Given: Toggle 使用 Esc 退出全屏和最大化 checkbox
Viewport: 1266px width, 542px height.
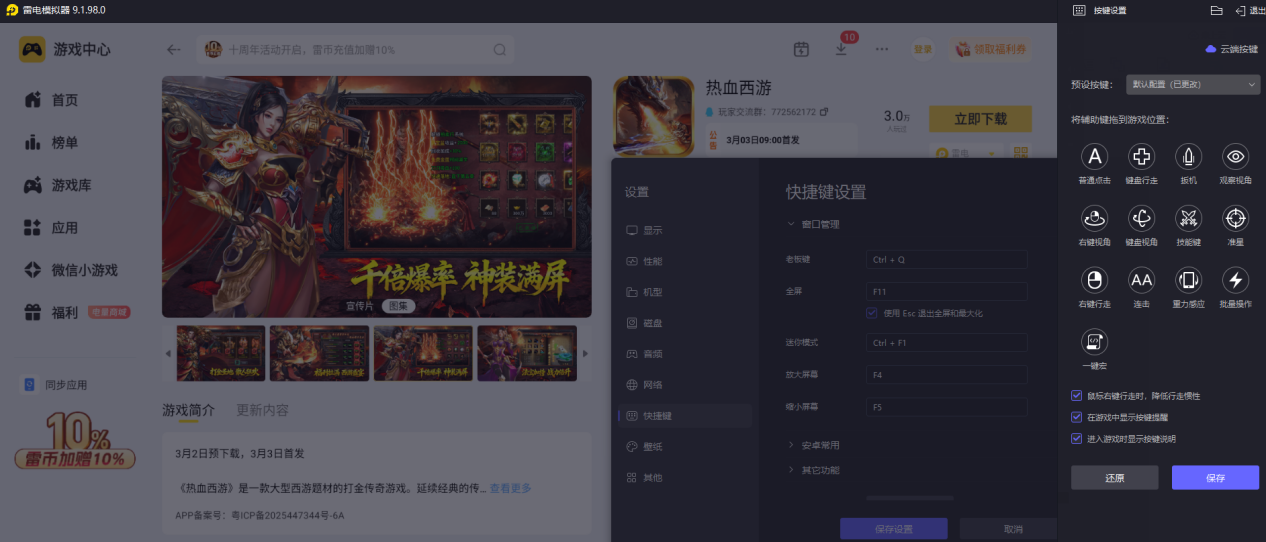Looking at the screenshot, I should [873, 313].
